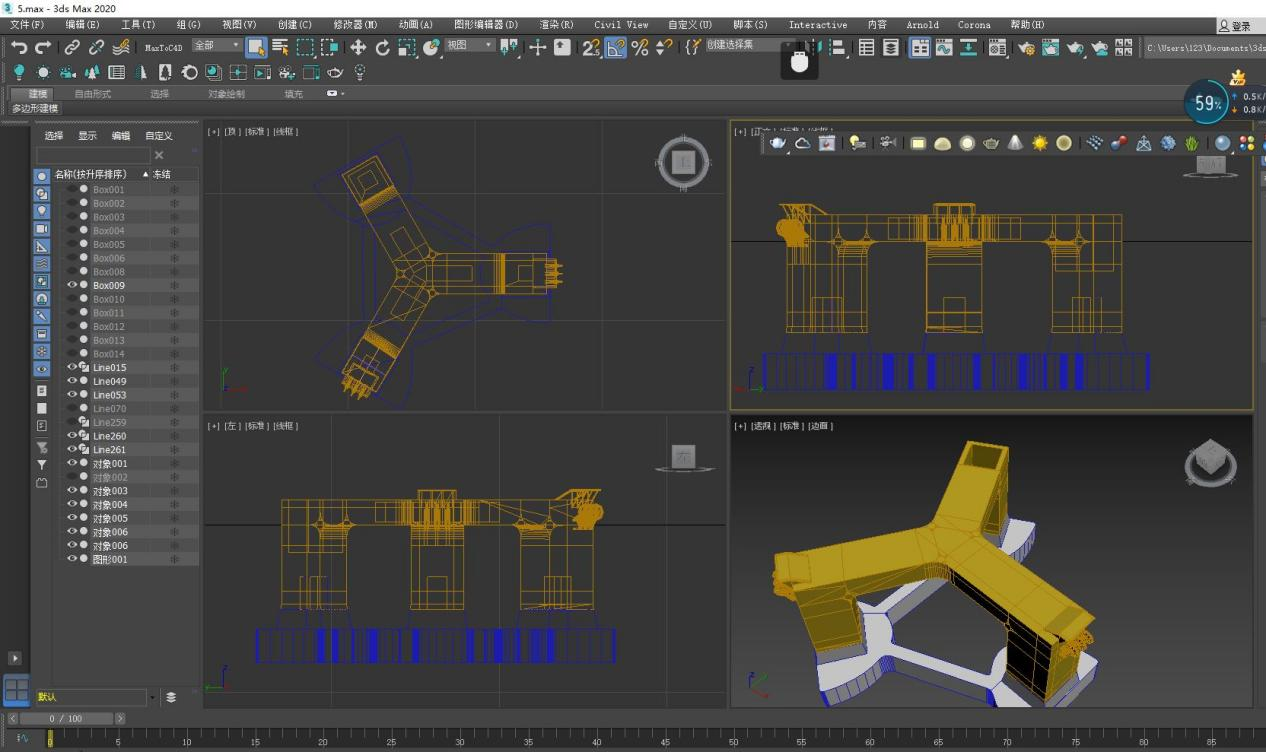Open the 修改器(M) menu
Viewport: 1266px width, 752px height.
(x=355, y=24)
